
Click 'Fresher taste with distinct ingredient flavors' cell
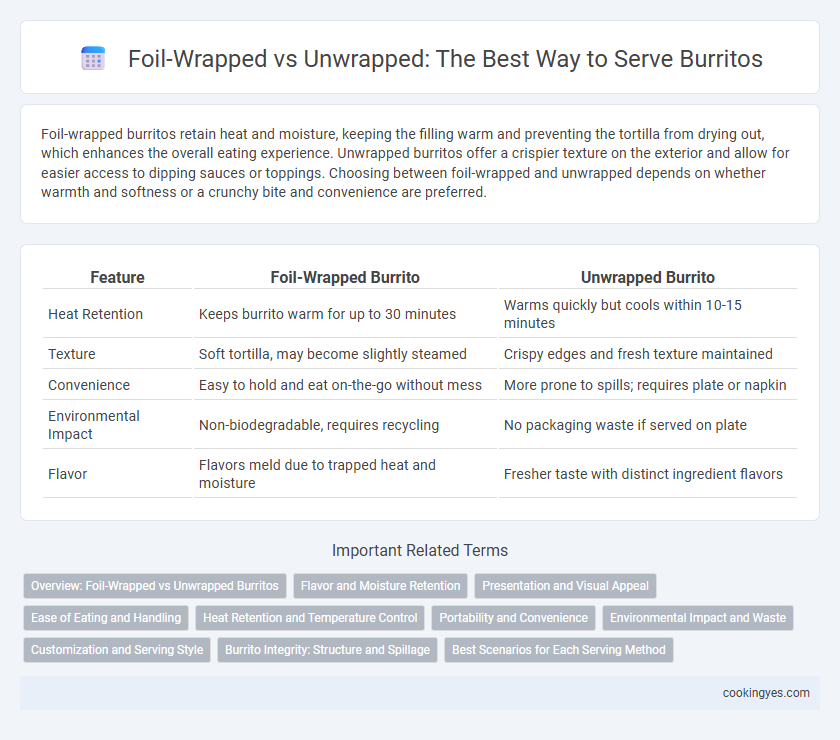tap(643, 474)
